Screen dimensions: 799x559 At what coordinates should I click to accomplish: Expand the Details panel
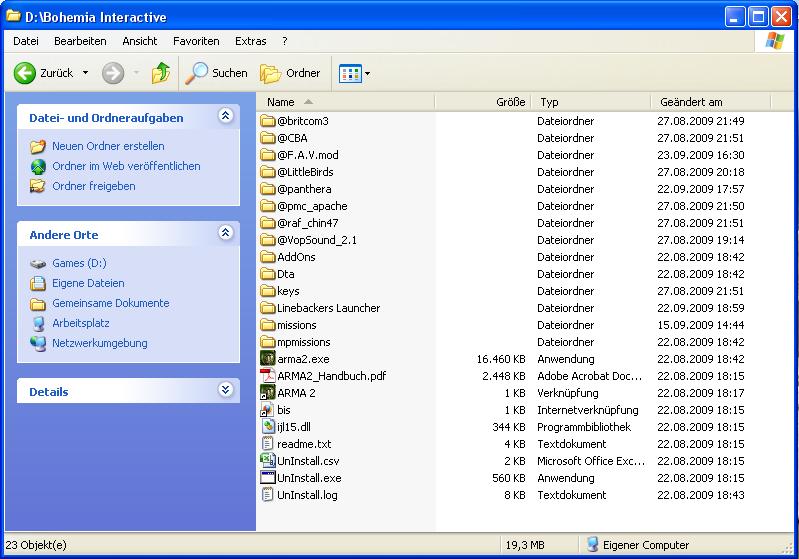(226, 390)
